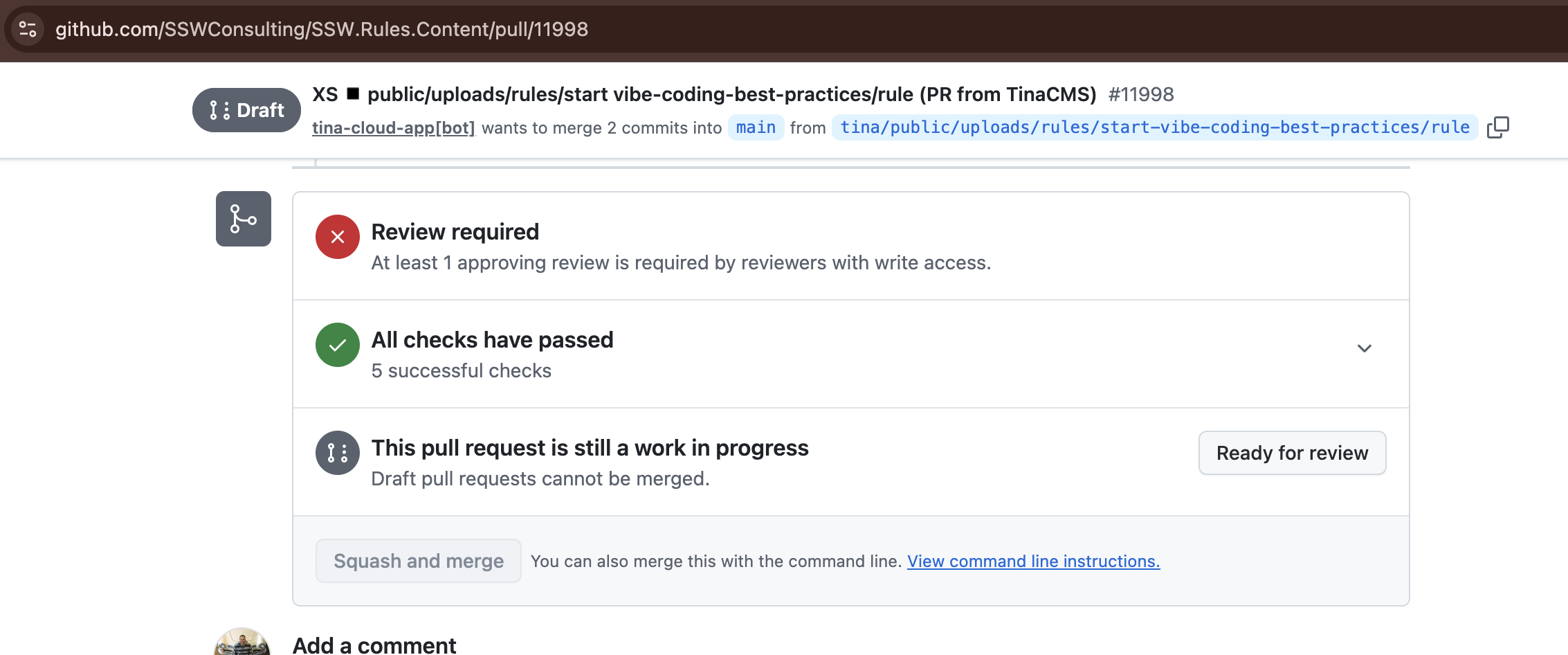Click the pull request title text
The width and height of the screenshot is (1568, 655).
[731, 94]
